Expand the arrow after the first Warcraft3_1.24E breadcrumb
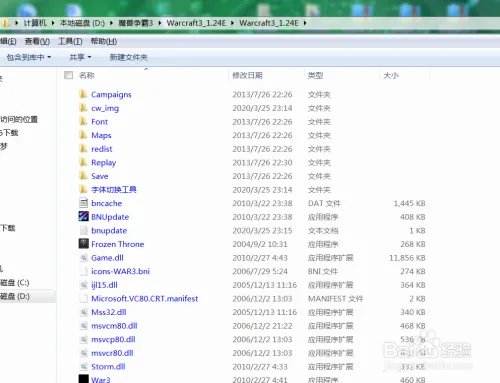500x383 pixels. 232,23
